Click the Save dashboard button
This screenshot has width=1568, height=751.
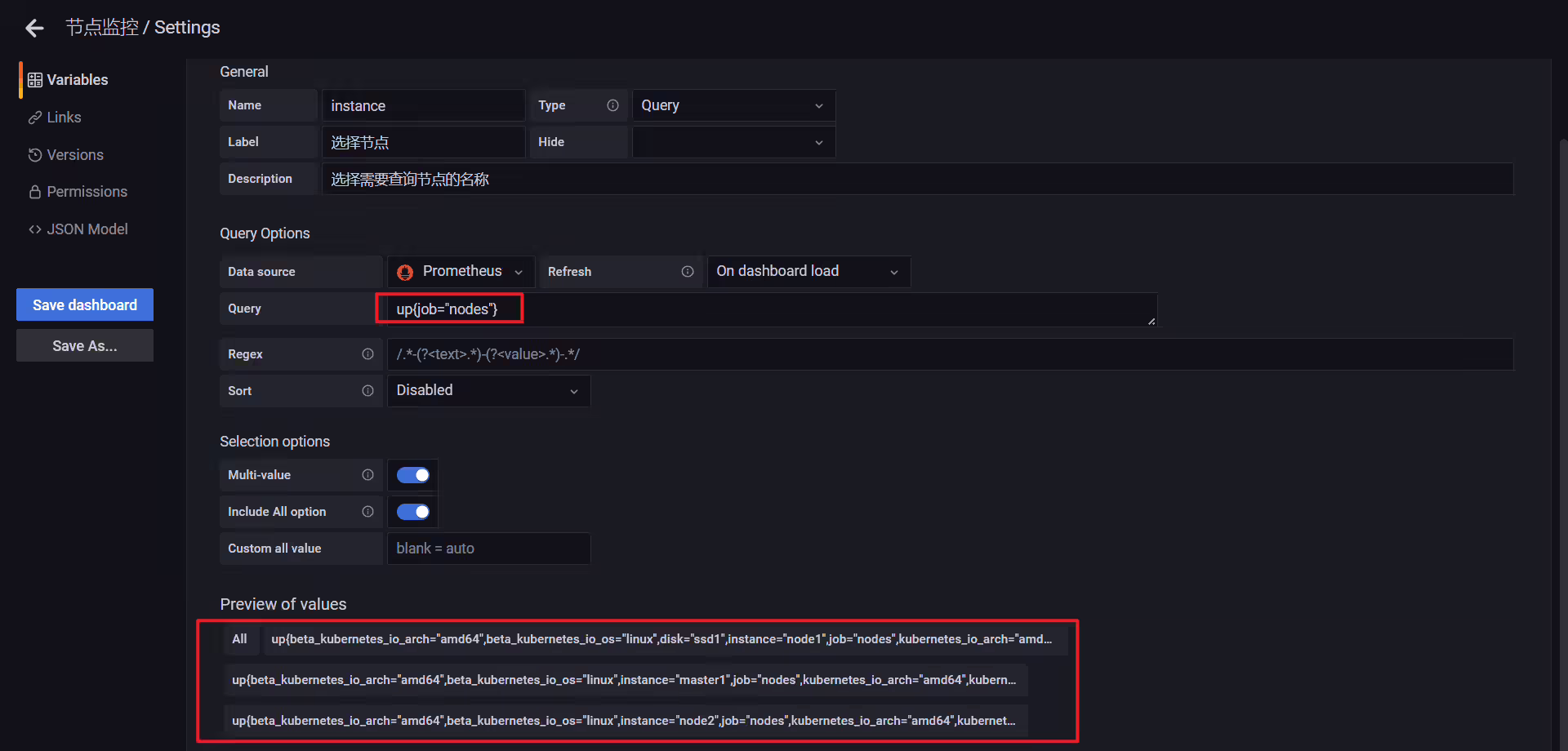pos(85,304)
